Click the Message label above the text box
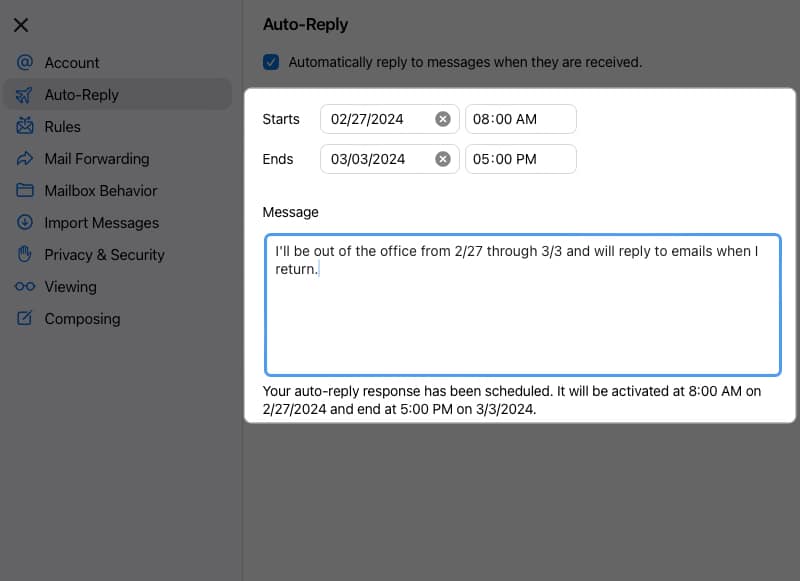Screen dimensions: 800x581 [x=290, y=212]
